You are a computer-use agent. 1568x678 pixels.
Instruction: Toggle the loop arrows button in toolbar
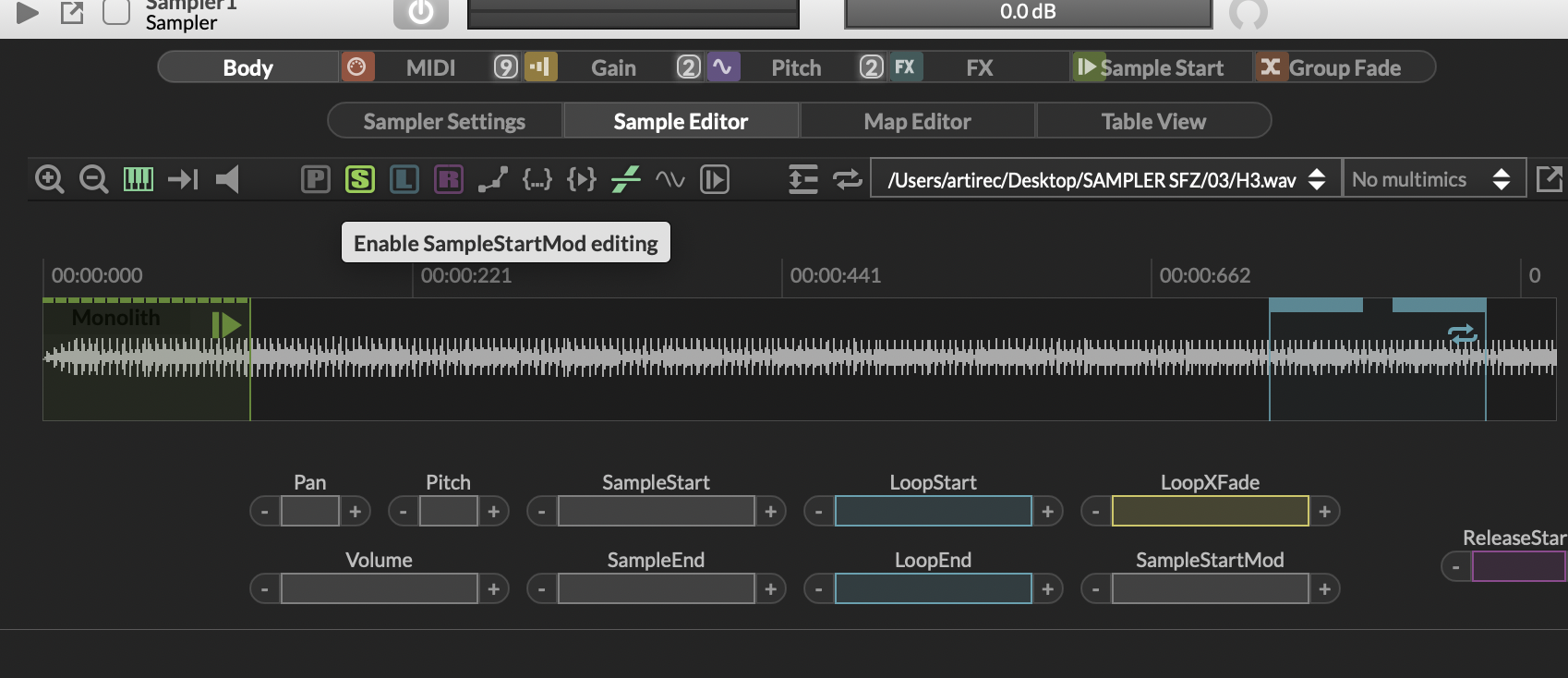pos(847,179)
